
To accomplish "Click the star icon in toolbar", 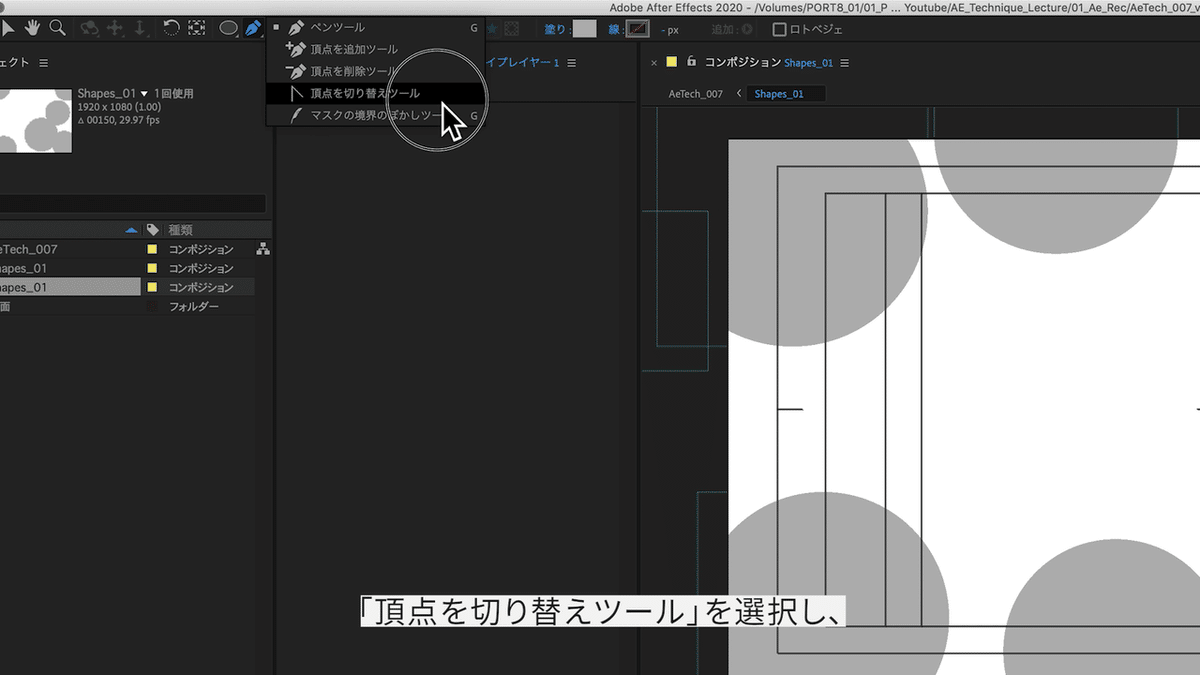I will (491, 29).
